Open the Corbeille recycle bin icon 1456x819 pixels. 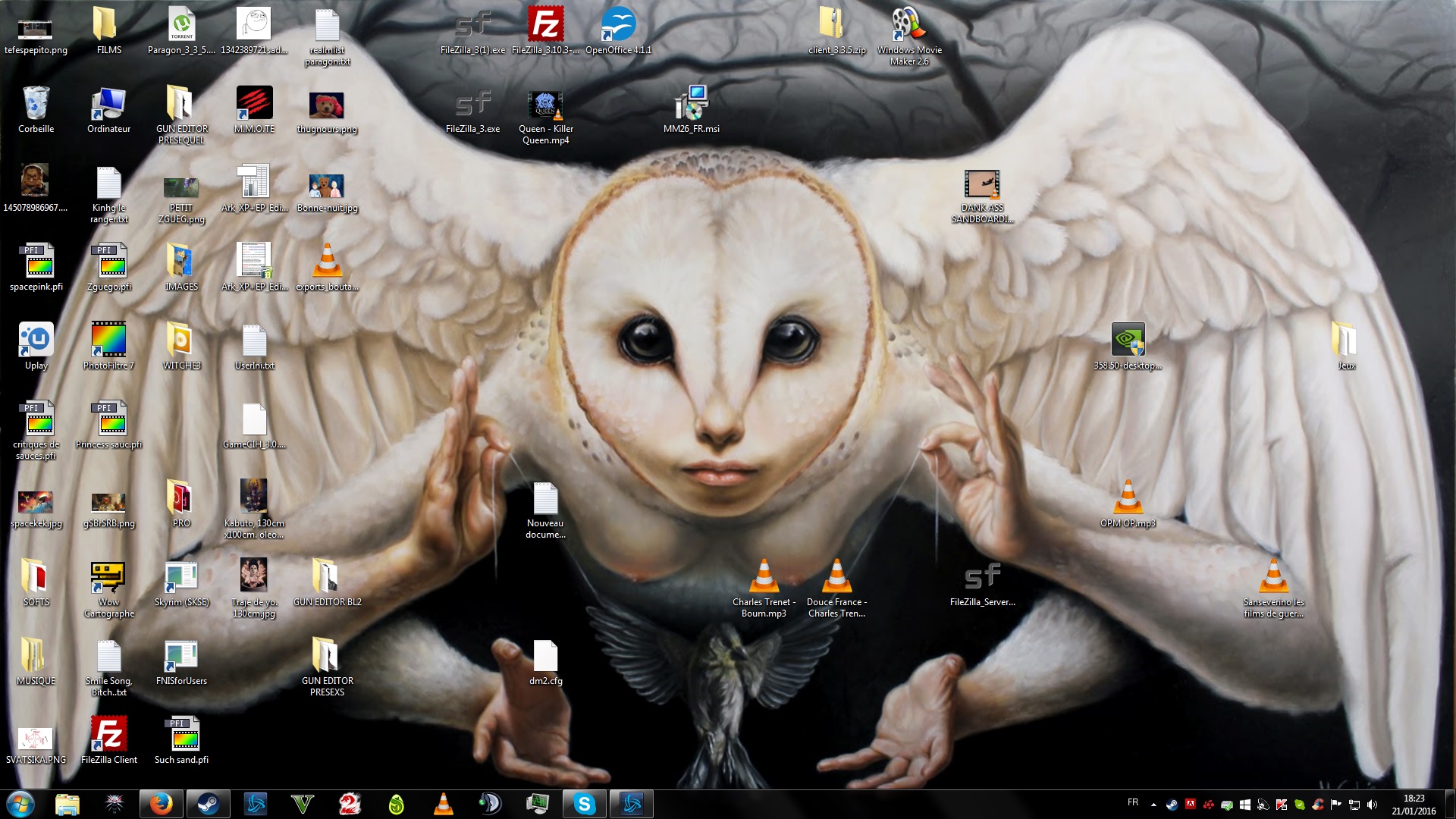pyautogui.click(x=36, y=110)
